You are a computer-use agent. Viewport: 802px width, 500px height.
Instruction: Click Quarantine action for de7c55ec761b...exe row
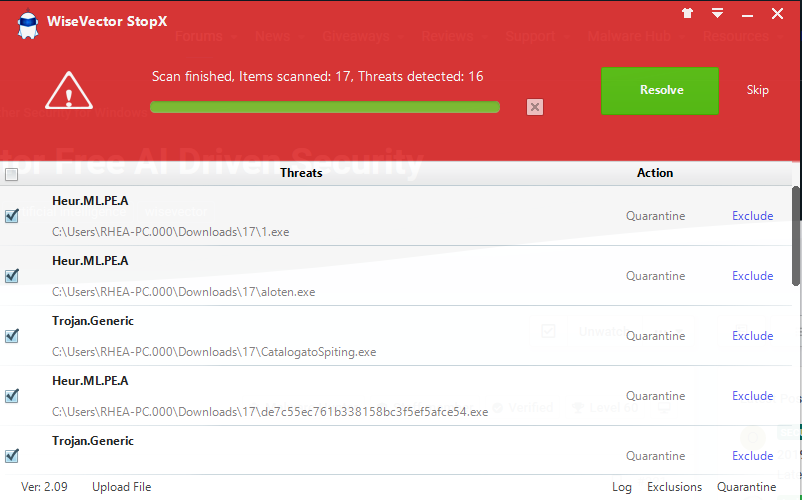[656, 395]
